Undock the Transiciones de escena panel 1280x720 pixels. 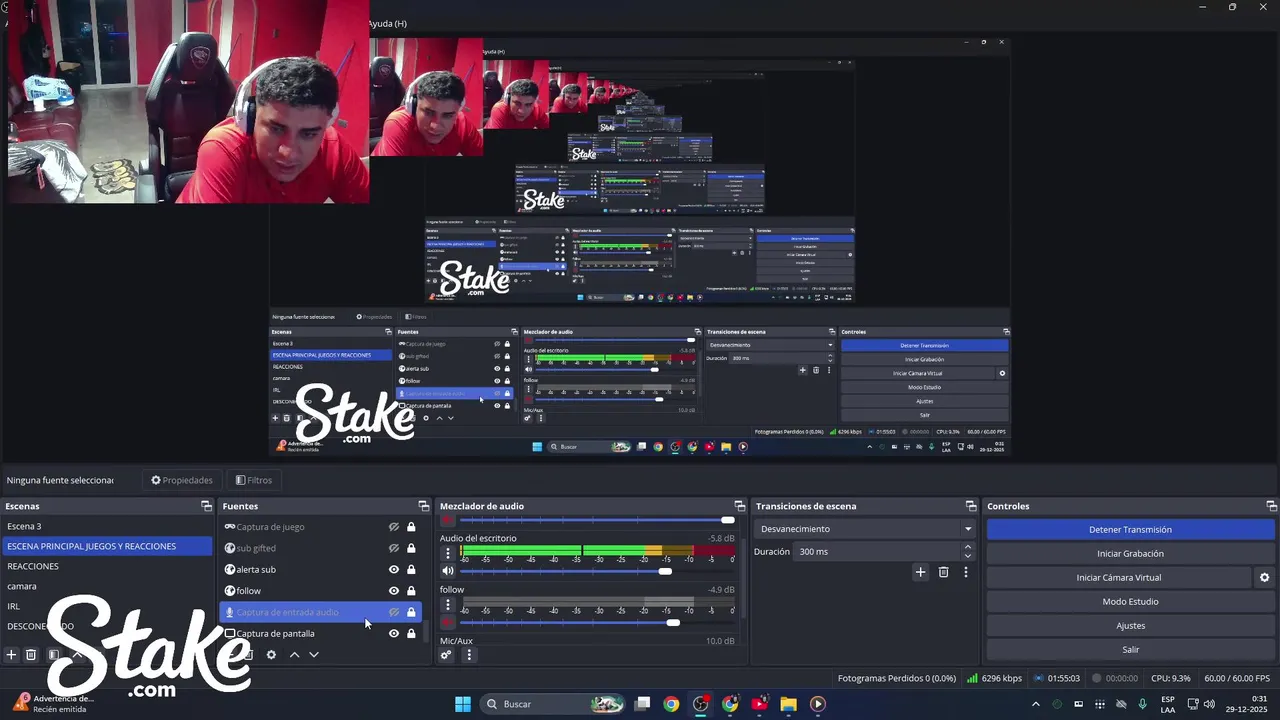[970, 506]
